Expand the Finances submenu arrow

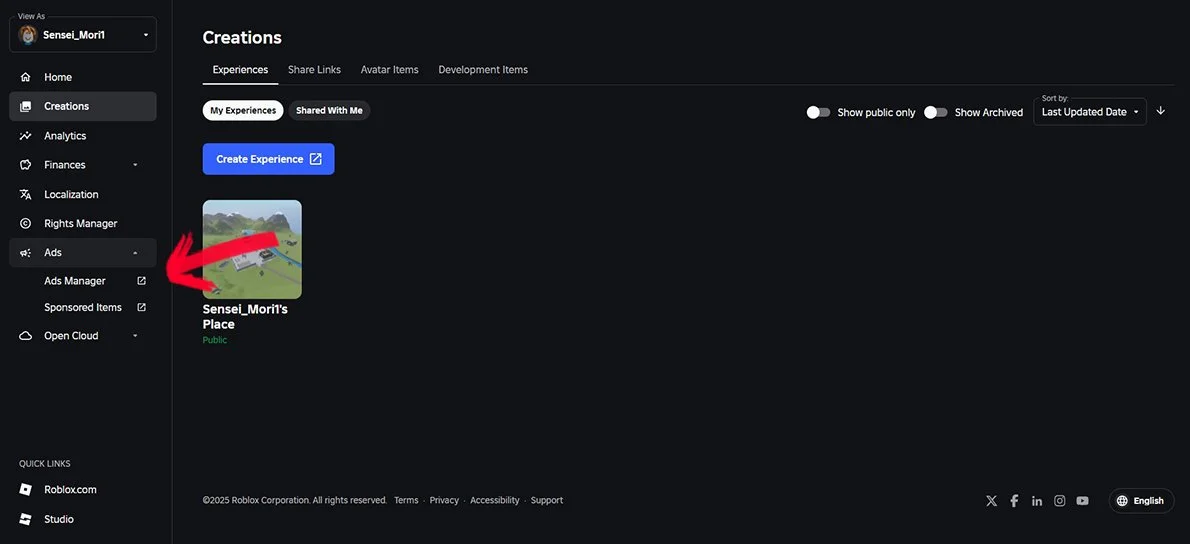[135, 165]
